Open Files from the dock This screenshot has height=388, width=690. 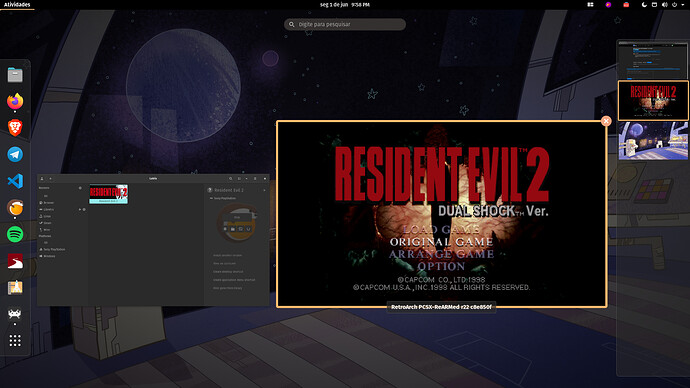pyautogui.click(x=15, y=75)
